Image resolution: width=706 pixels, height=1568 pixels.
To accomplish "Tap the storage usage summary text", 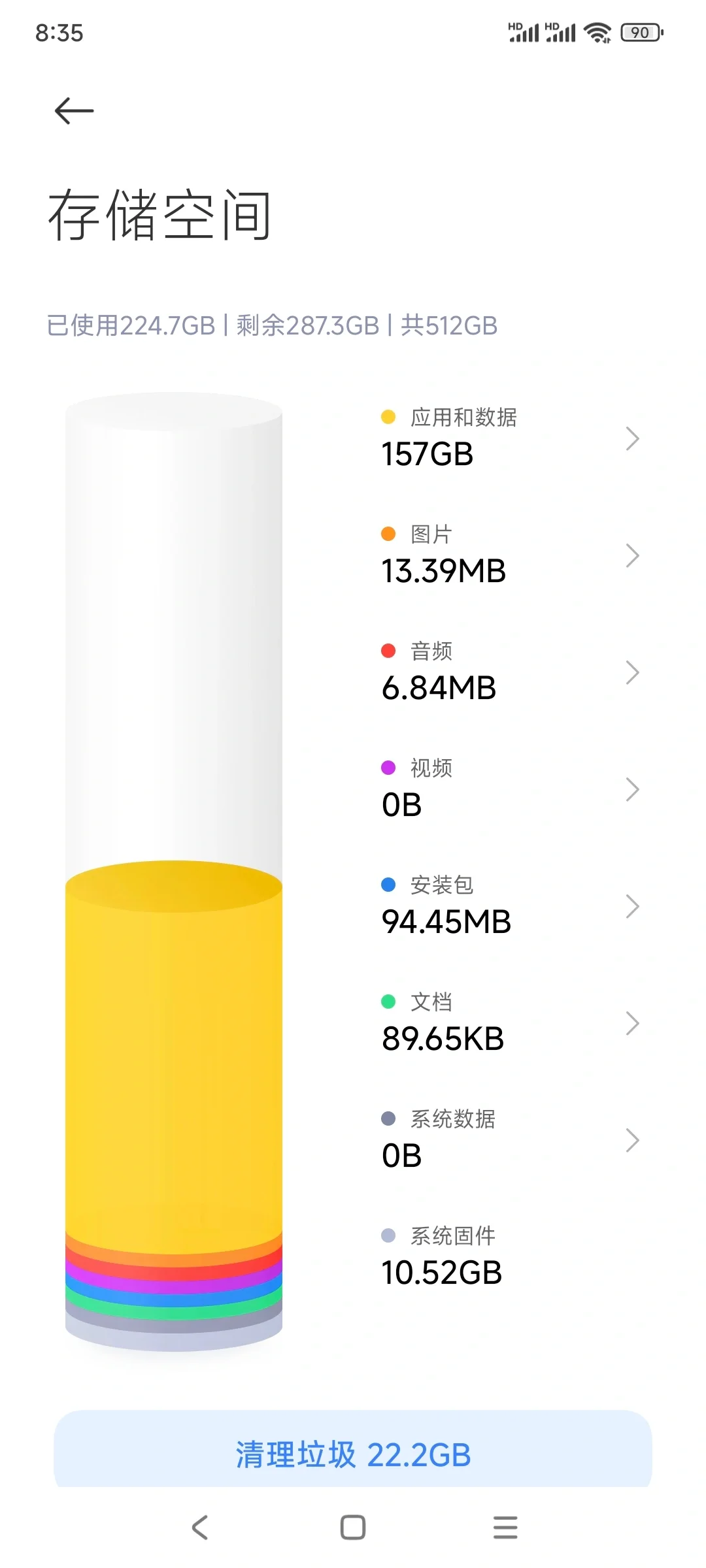I will pos(272,325).
